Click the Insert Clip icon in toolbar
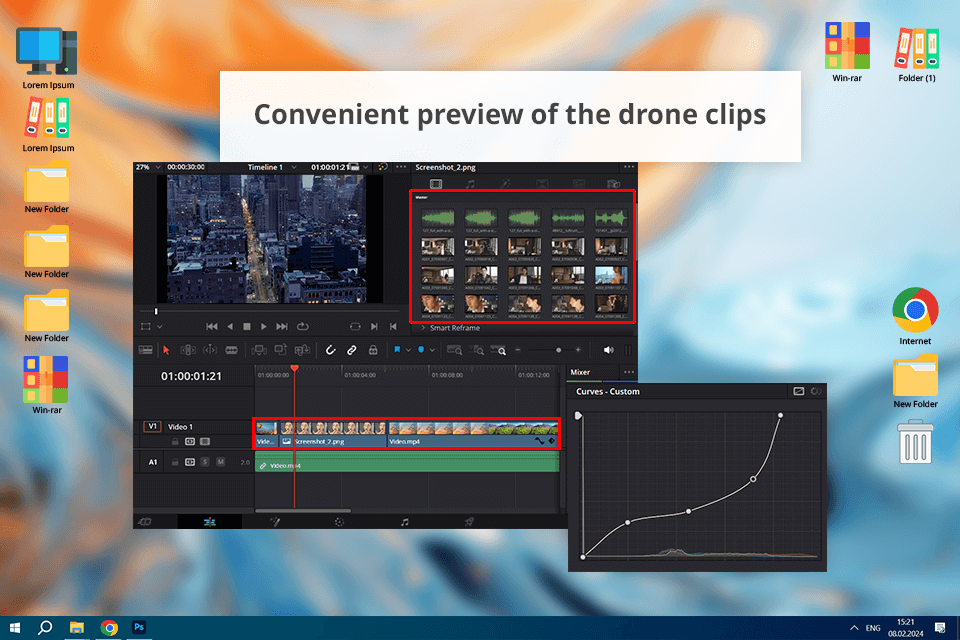Screen dimensions: 960x640 tap(259, 350)
